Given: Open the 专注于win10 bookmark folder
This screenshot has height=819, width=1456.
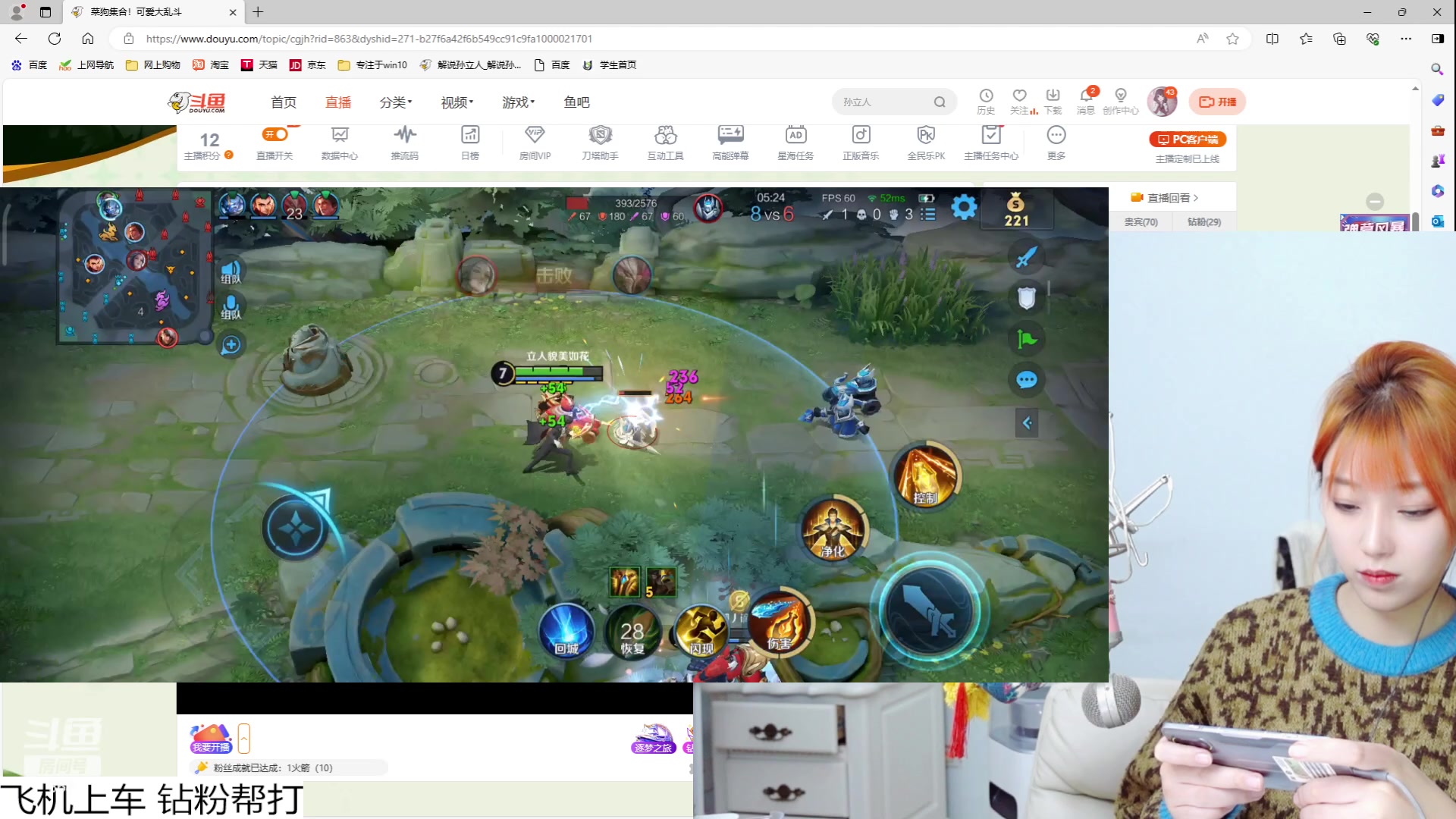Looking at the screenshot, I should [x=373, y=65].
